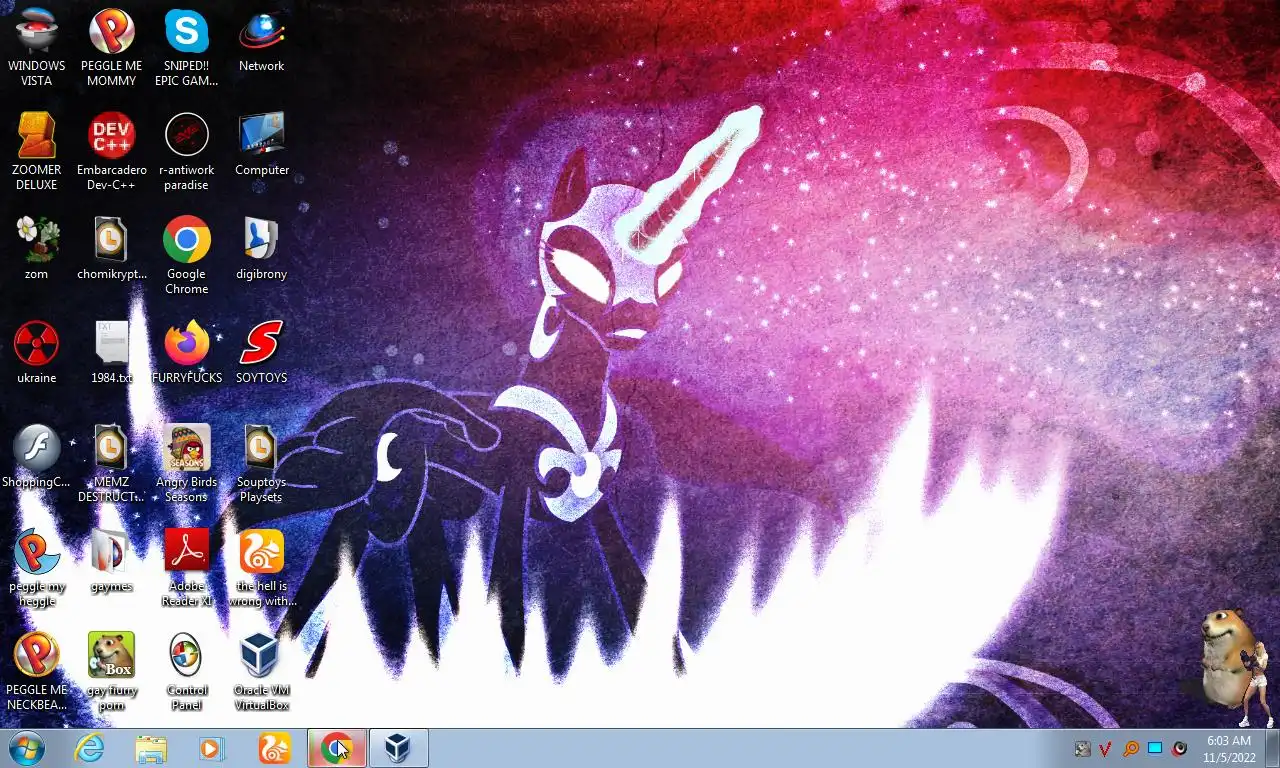
Task: Click the Show desktop strip beside the clock
Action: coord(1272,748)
